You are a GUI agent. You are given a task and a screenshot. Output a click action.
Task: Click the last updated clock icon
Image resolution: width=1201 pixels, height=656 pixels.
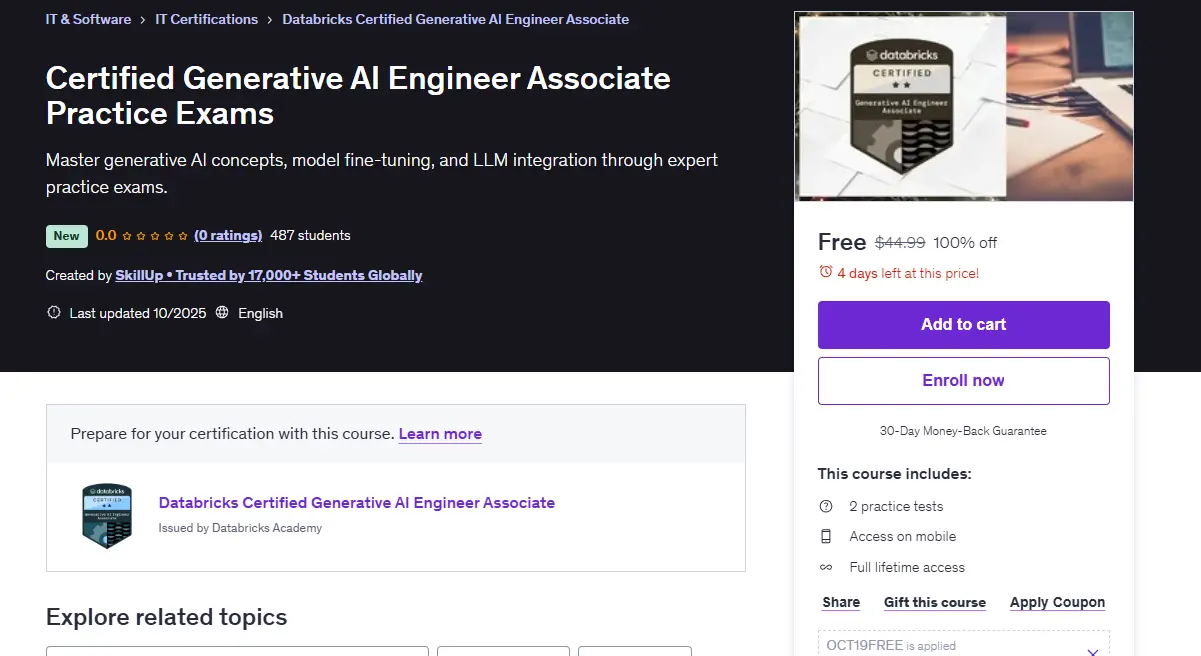tap(54, 313)
